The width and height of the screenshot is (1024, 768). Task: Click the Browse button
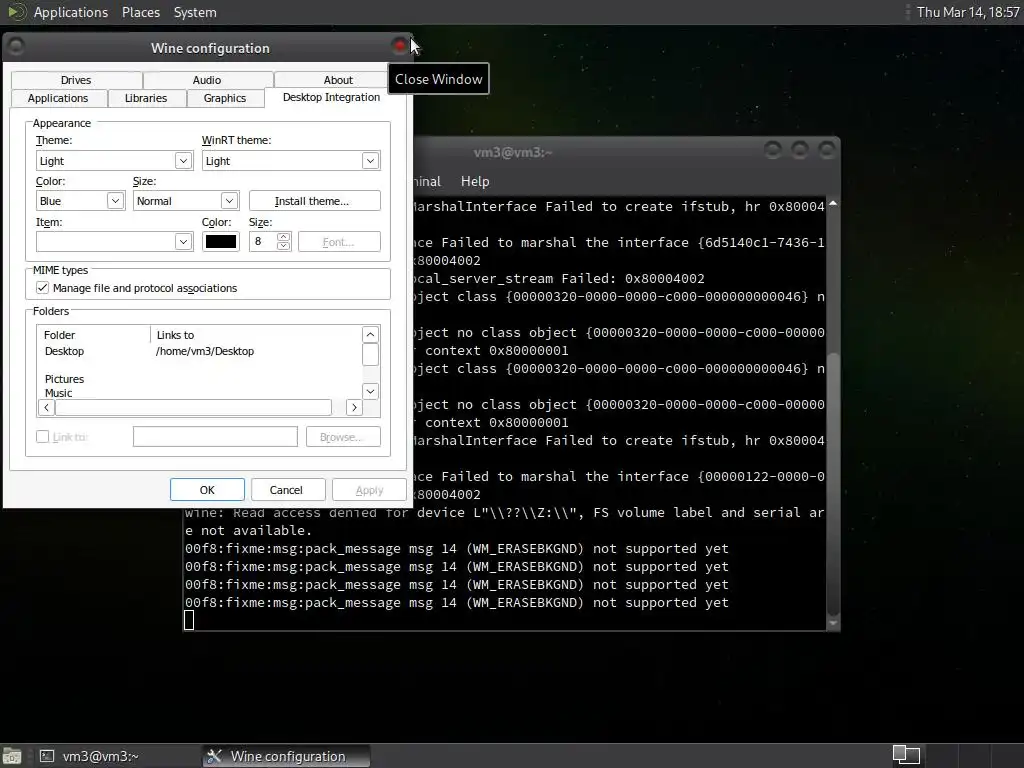343,437
